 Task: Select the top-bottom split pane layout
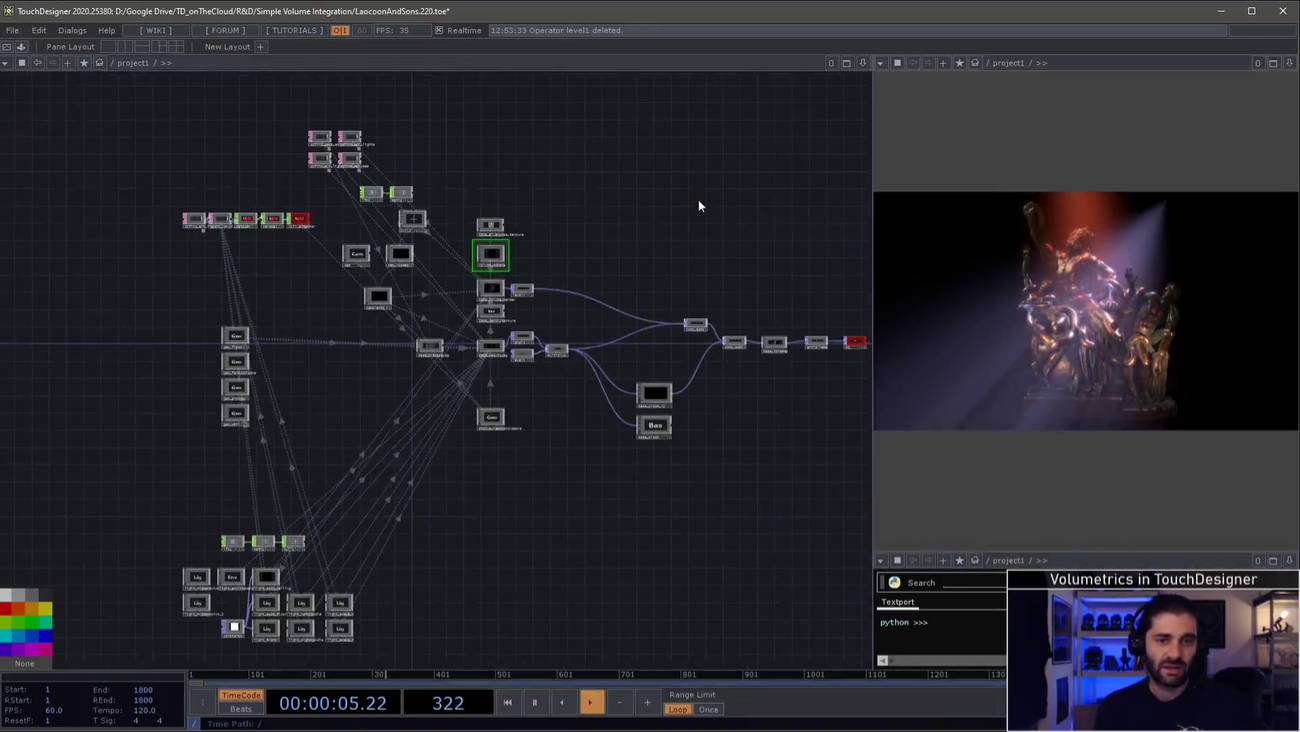[142, 47]
